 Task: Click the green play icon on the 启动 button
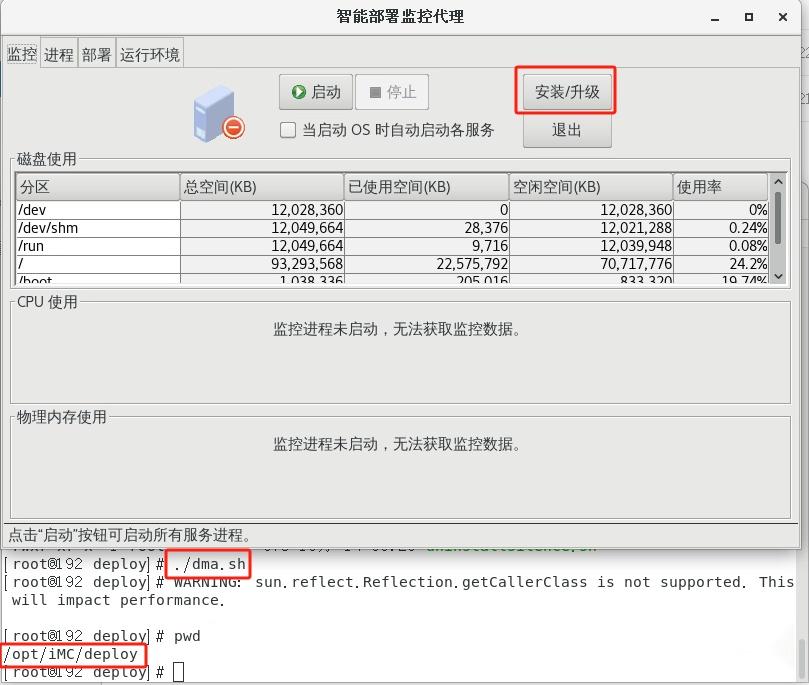click(298, 91)
